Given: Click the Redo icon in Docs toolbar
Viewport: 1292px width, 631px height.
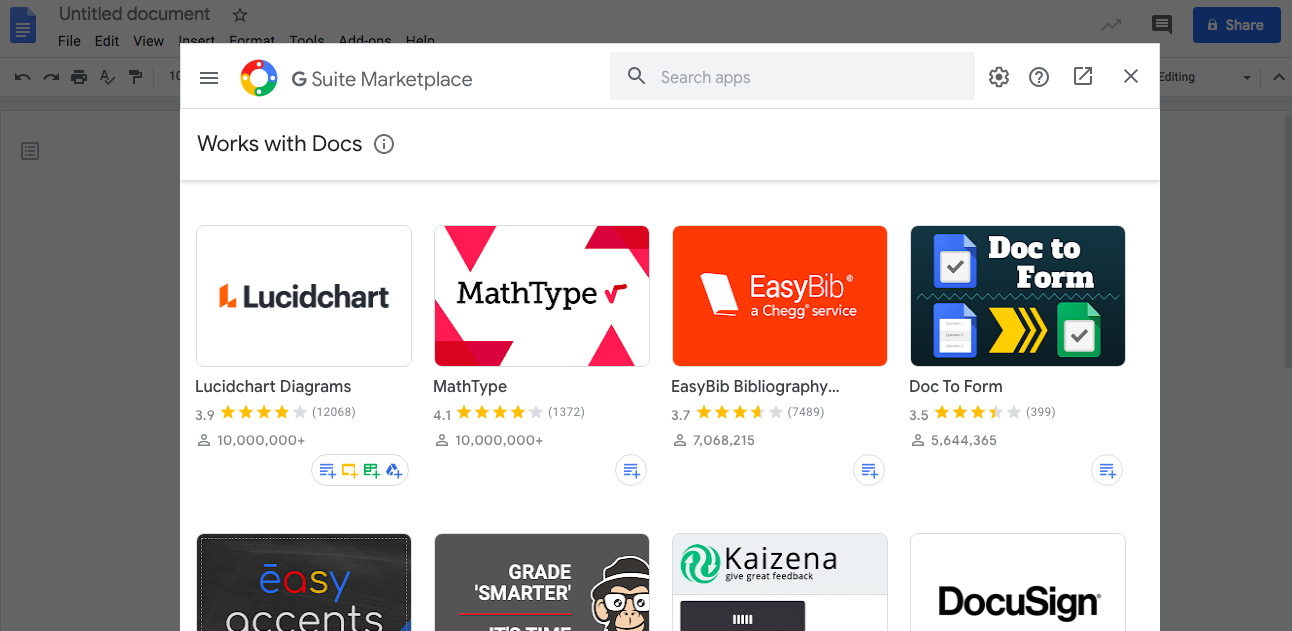Looking at the screenshot, I should coord(51,77).
